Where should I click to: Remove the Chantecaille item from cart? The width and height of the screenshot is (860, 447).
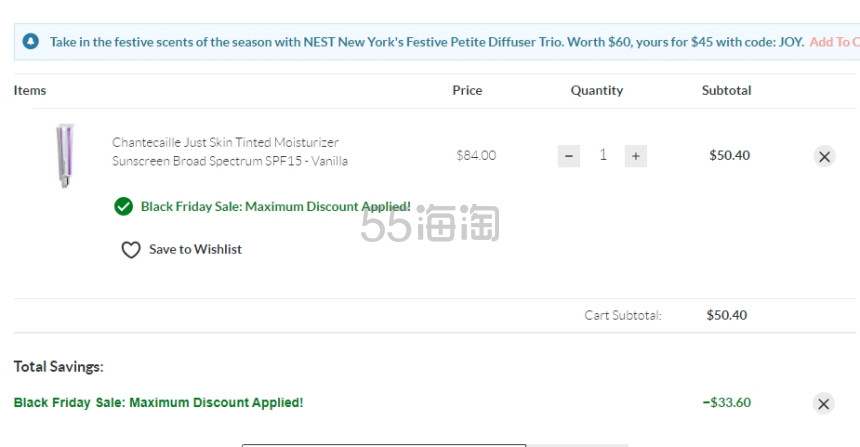824,157
